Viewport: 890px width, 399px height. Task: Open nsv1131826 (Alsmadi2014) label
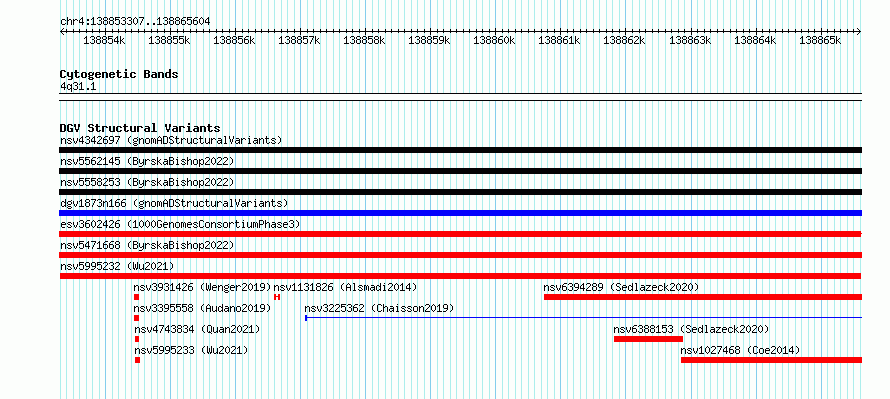coord(345,287)
